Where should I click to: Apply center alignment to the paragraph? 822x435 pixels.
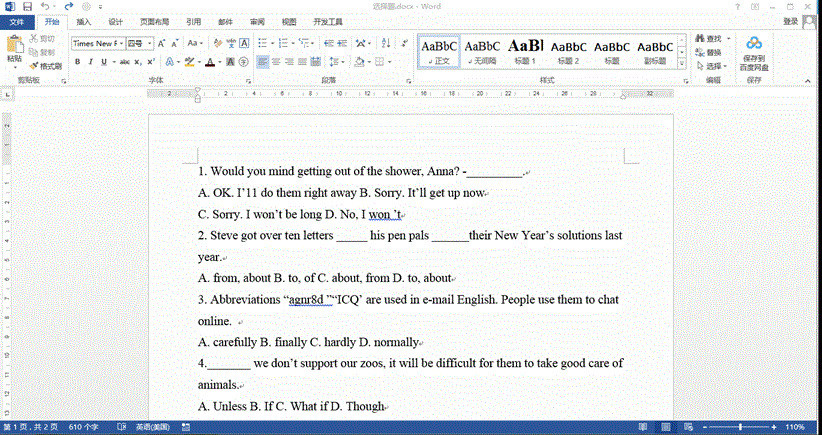click(277, 62)
